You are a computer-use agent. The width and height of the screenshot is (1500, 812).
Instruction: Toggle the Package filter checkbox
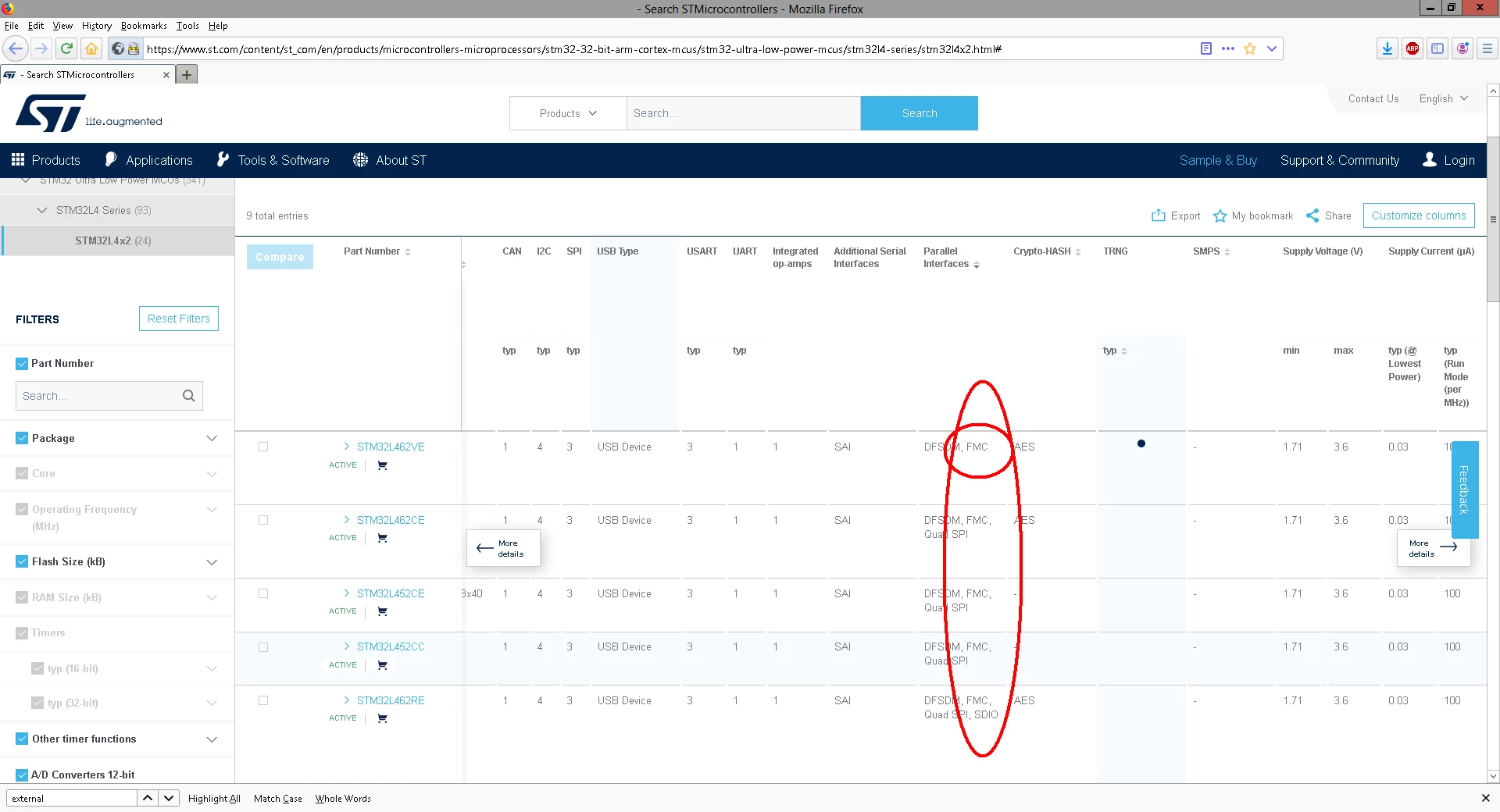tap(22, 438)
